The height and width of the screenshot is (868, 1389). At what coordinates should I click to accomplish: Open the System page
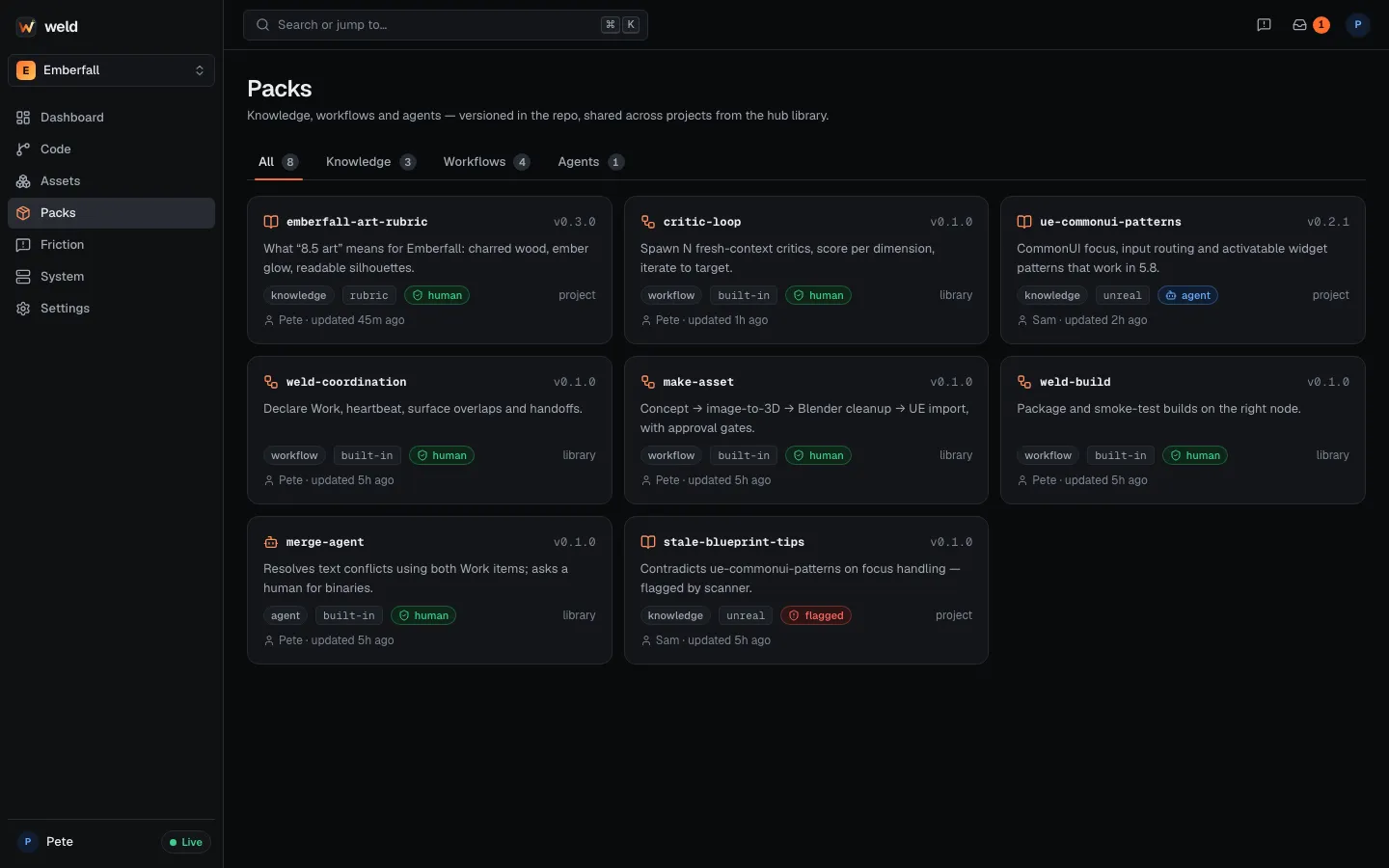coord(111,277)
